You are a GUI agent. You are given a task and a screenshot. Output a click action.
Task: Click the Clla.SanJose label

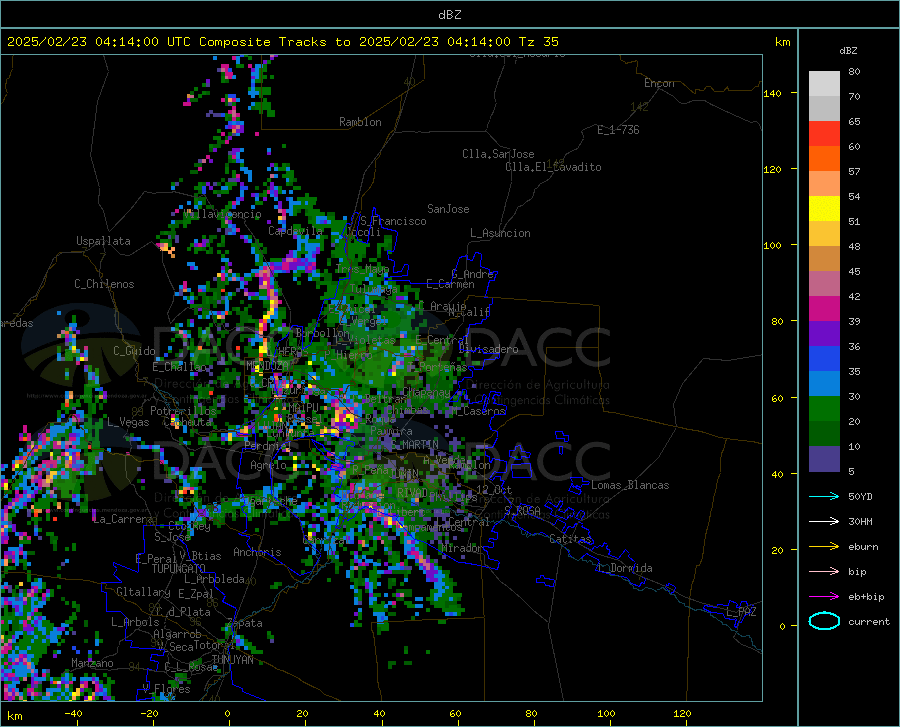(x=498, y=154)
